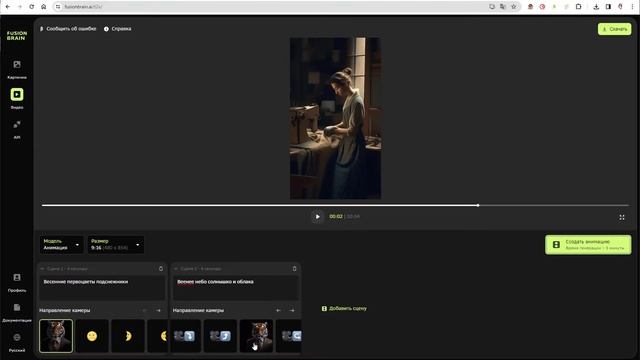
Task: Play the video preview
Action: pyautogui.click(x=317, y=217)
